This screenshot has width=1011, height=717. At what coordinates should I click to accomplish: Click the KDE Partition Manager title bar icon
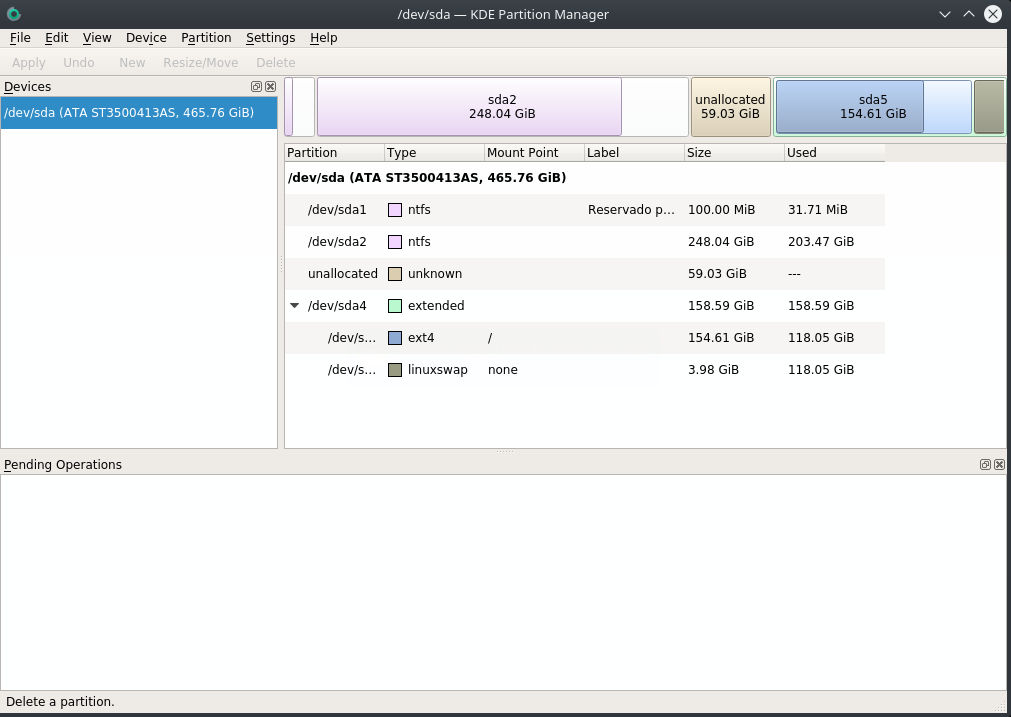[x=14, y=14]
